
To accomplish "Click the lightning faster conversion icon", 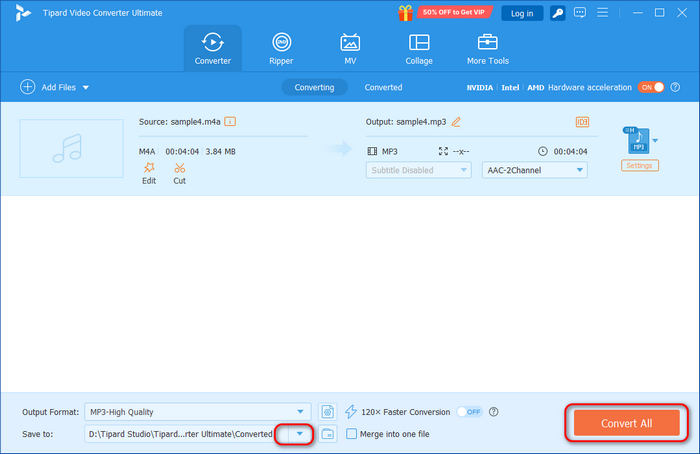I will (x=351, y=412).
